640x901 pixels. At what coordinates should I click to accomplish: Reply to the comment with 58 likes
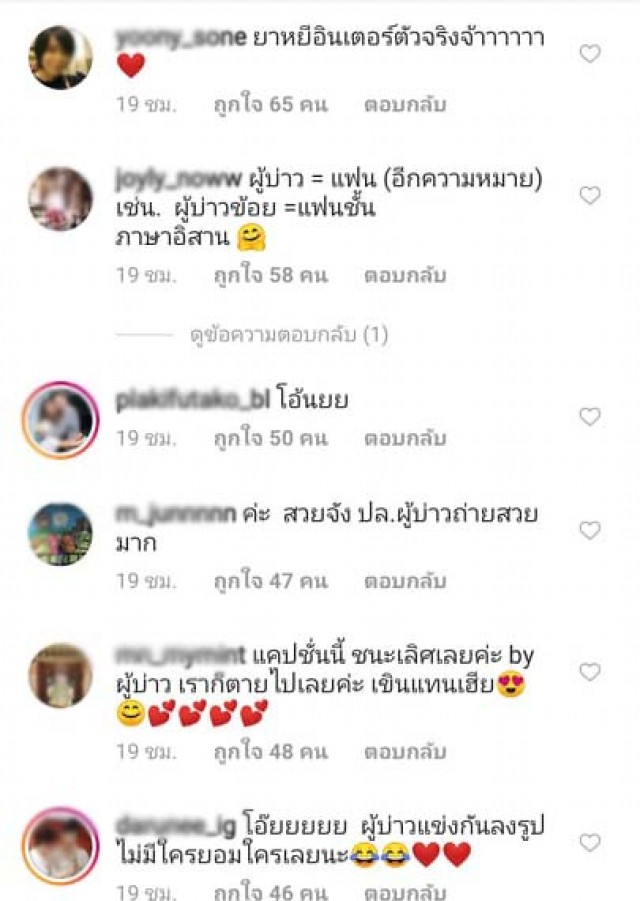tap(405, 275)
